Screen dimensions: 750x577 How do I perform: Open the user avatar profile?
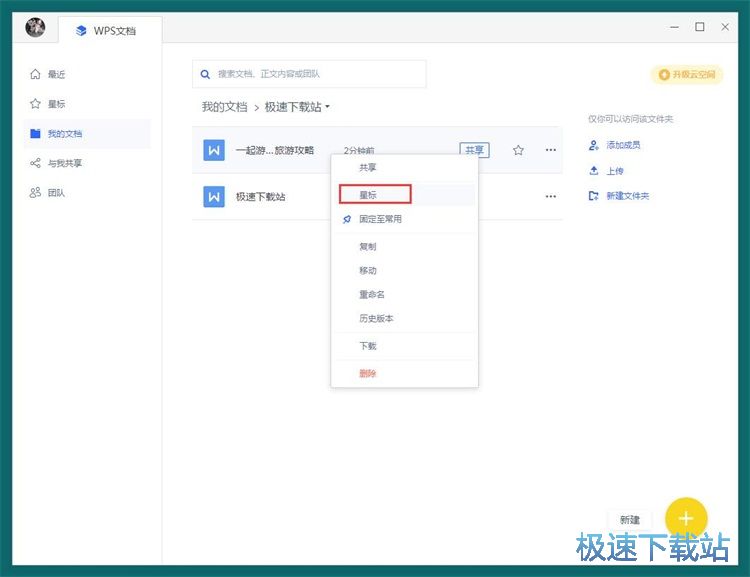[35, 27]
